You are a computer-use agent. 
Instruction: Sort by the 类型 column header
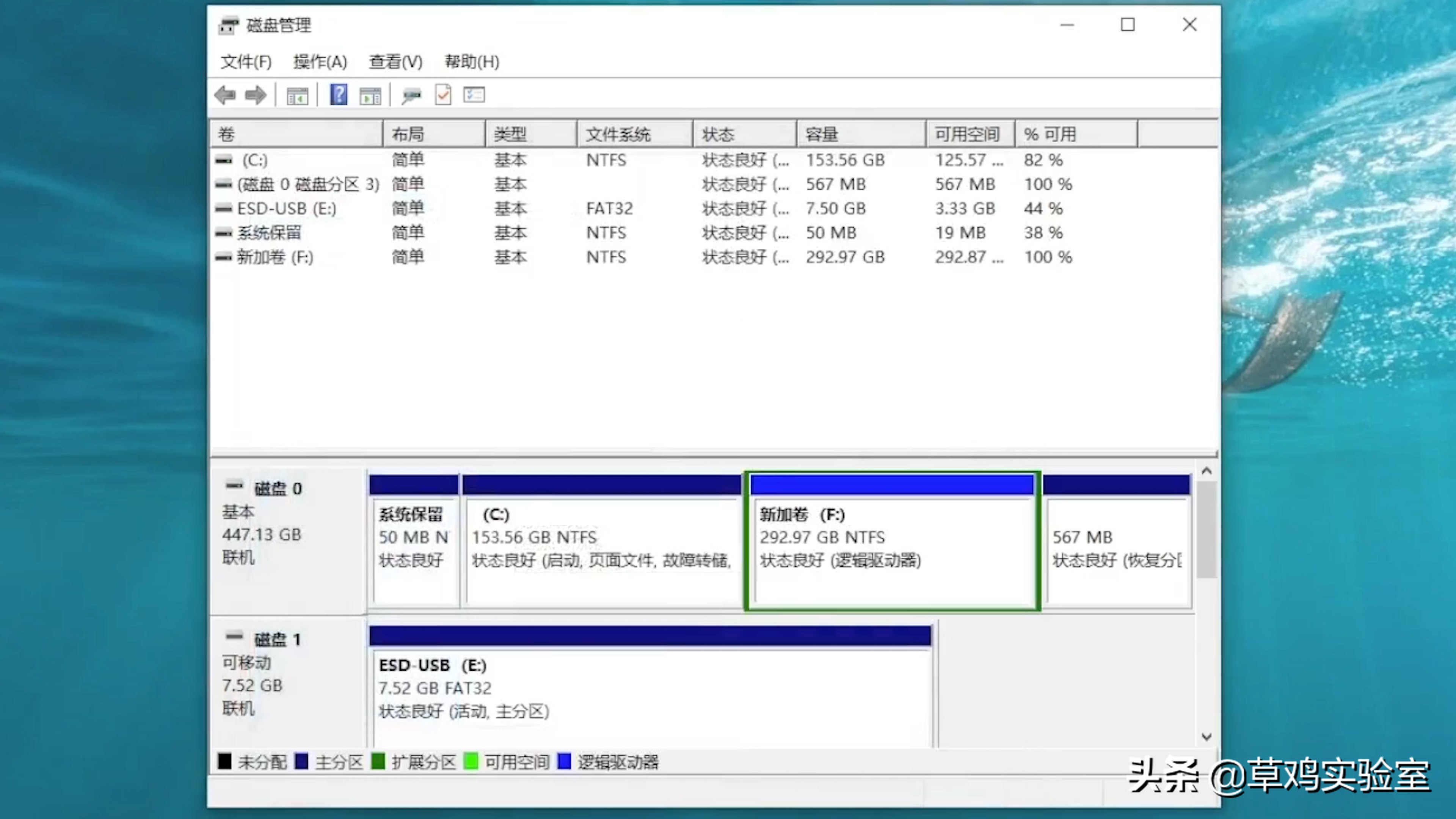pyautogui.click(x=531, y=135)
